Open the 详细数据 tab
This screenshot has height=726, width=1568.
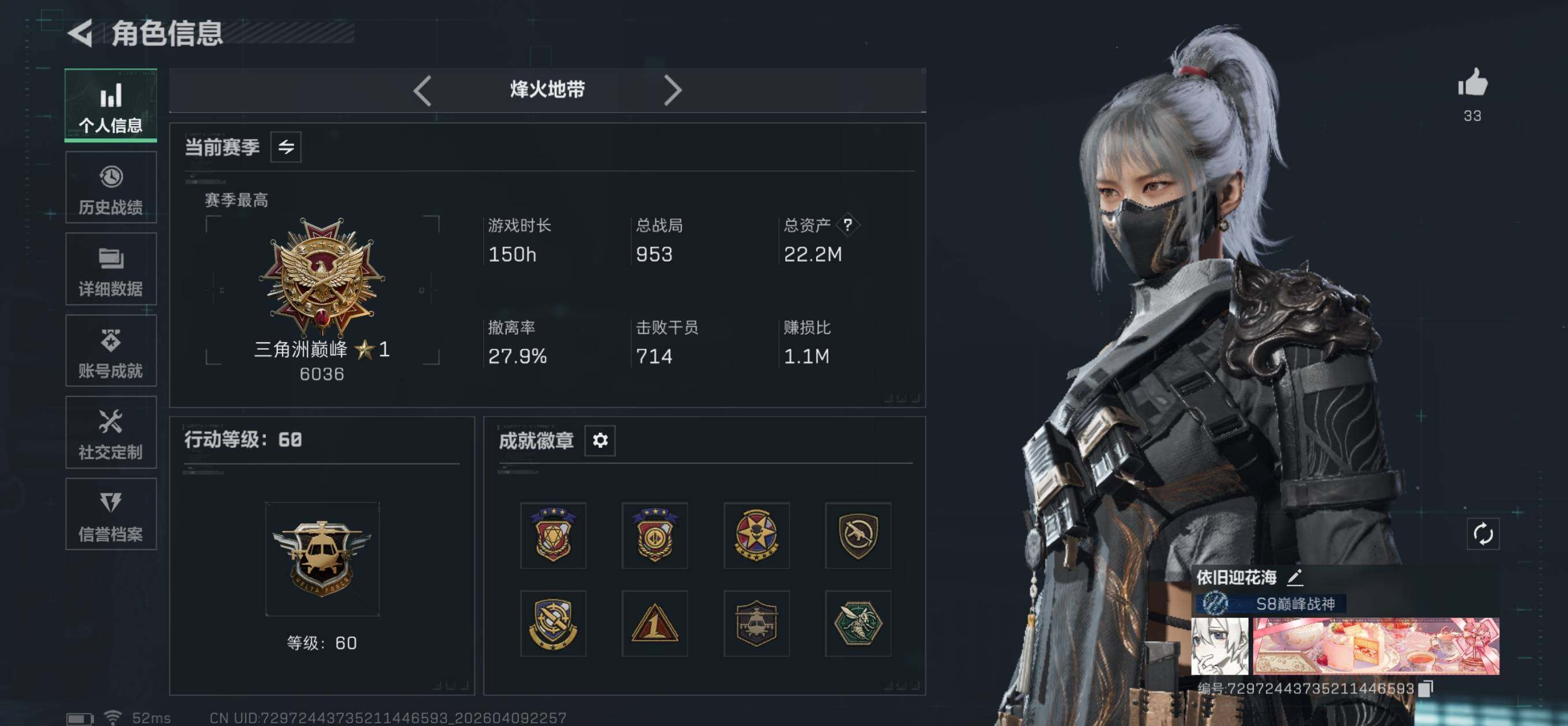coord(111,269)
